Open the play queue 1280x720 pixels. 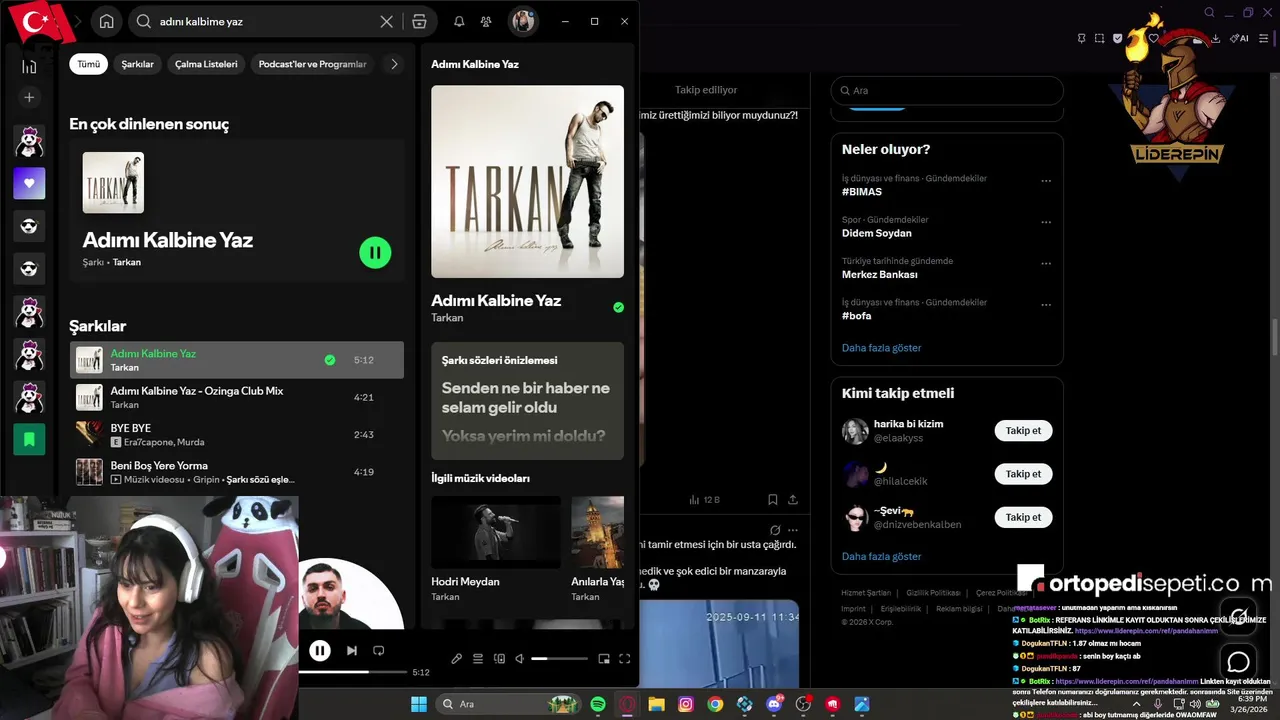point(478,658)
